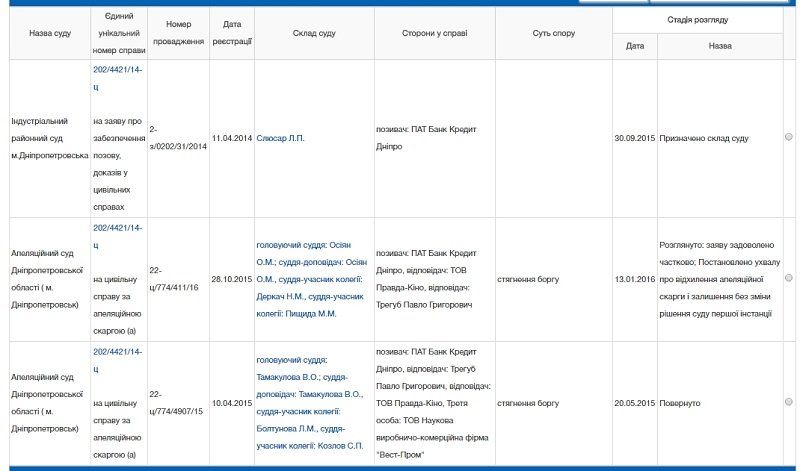The height and width of the screenshot is (471, 800).
Task: Click the Суть спору column header
Action: (553, 33)
